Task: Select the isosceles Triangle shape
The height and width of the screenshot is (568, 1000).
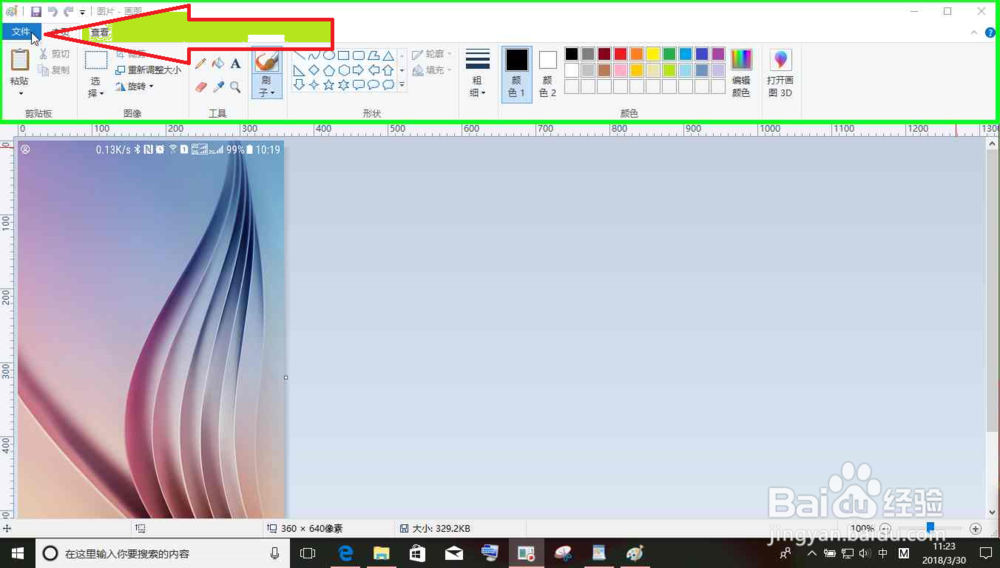Action: pos(388,55)
